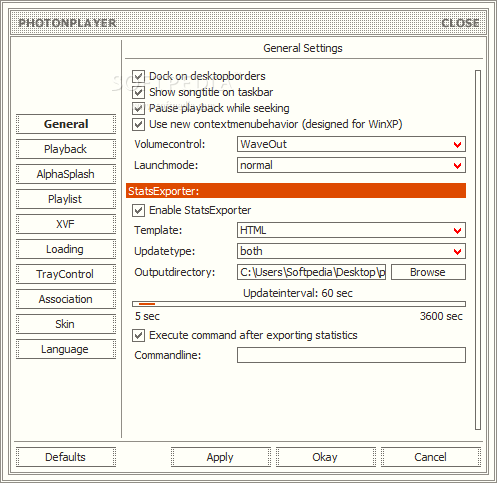
Task: Click the '5 sec' minimum label
Action: tap(147, 316)
